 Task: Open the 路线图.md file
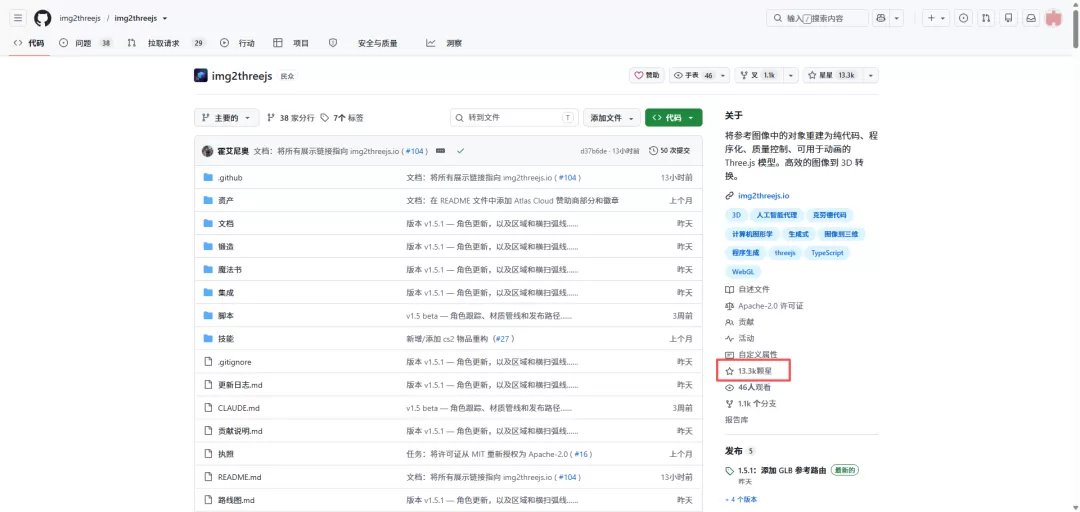click(236, 500)
